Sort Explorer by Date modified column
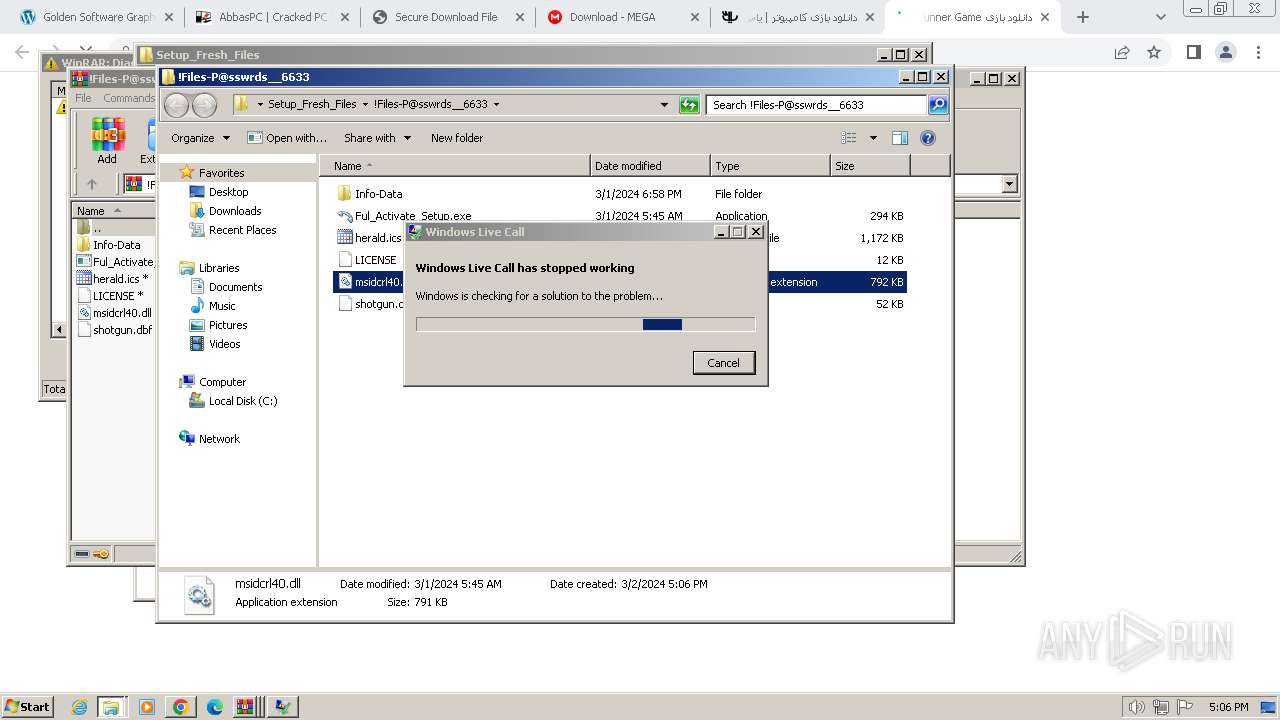Screen dimensions: 1280x720 (650, 166)
